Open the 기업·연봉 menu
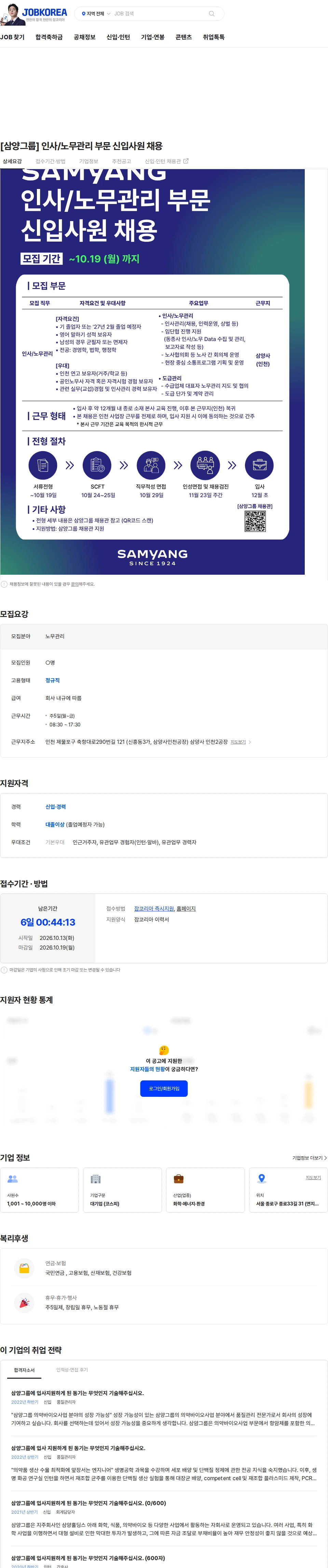The width and height of the screenshot is (328, 1568). [x=153, y=37]
